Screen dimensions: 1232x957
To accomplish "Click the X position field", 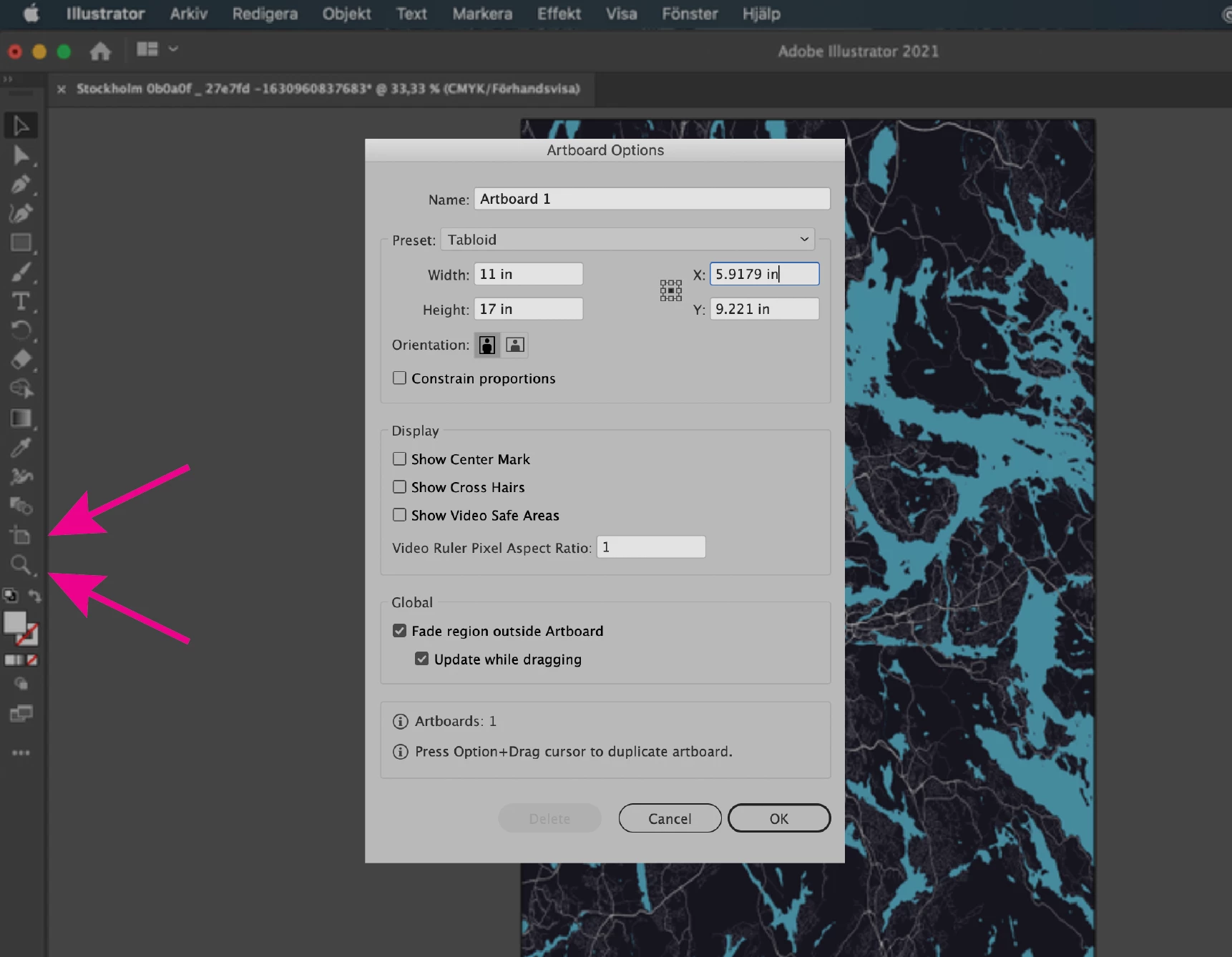I will point(764,274).
